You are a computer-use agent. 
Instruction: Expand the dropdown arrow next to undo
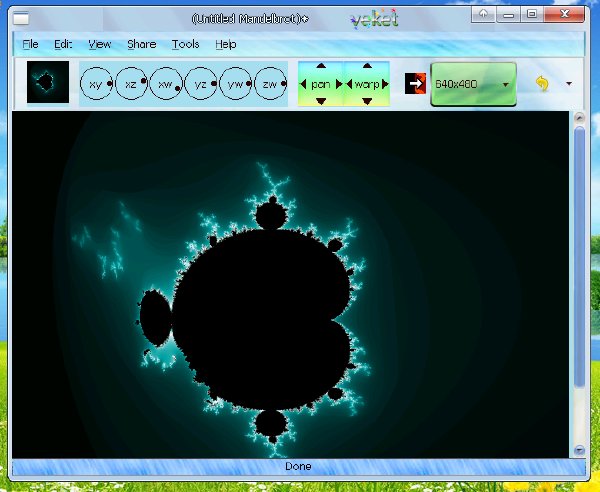pos(569,84)
